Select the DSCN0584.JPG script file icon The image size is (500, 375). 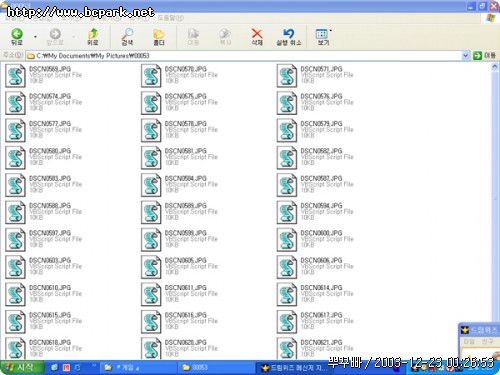coord(151,185)
